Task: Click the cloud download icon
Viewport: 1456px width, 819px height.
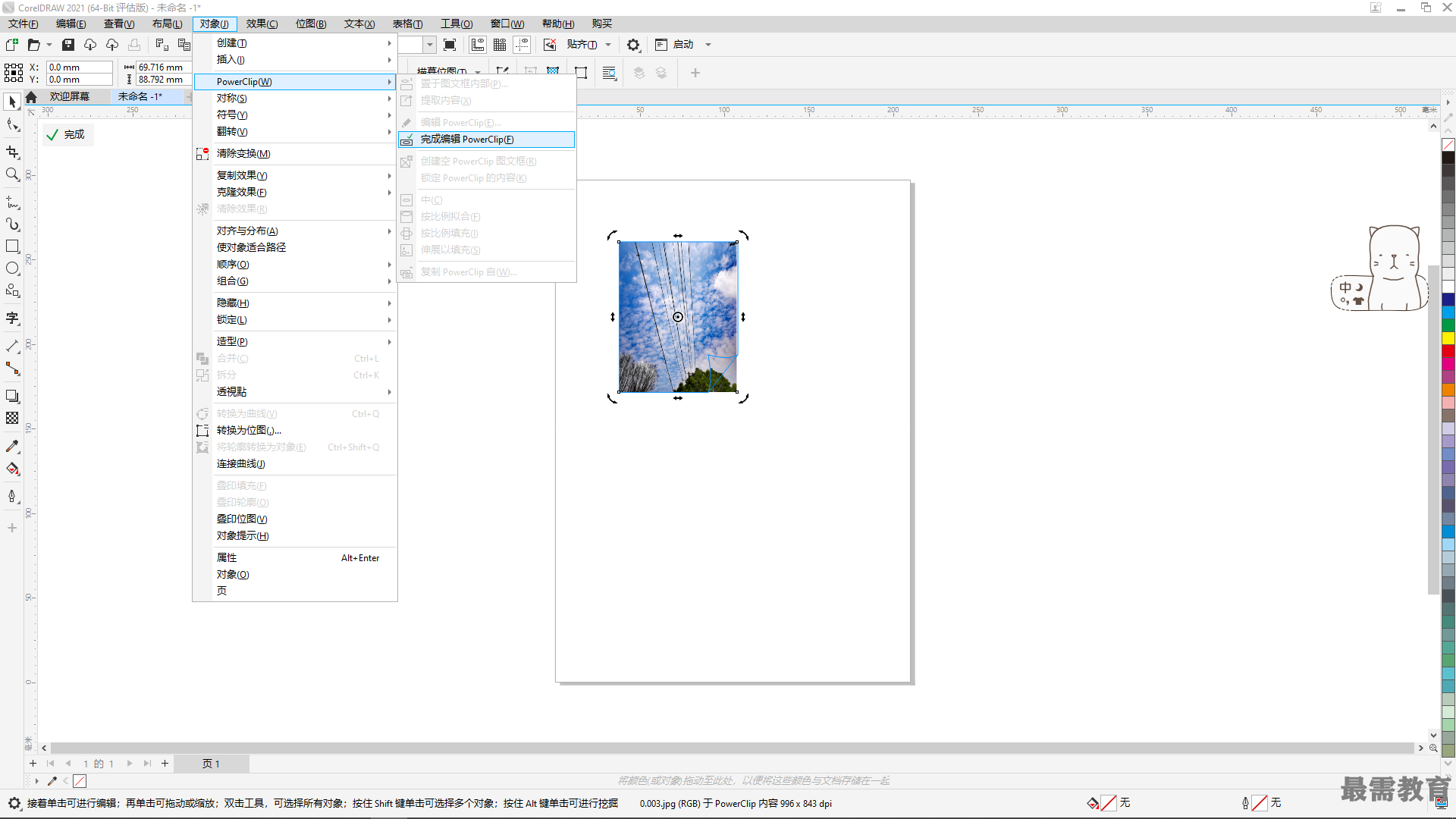Action: [90, 45]
